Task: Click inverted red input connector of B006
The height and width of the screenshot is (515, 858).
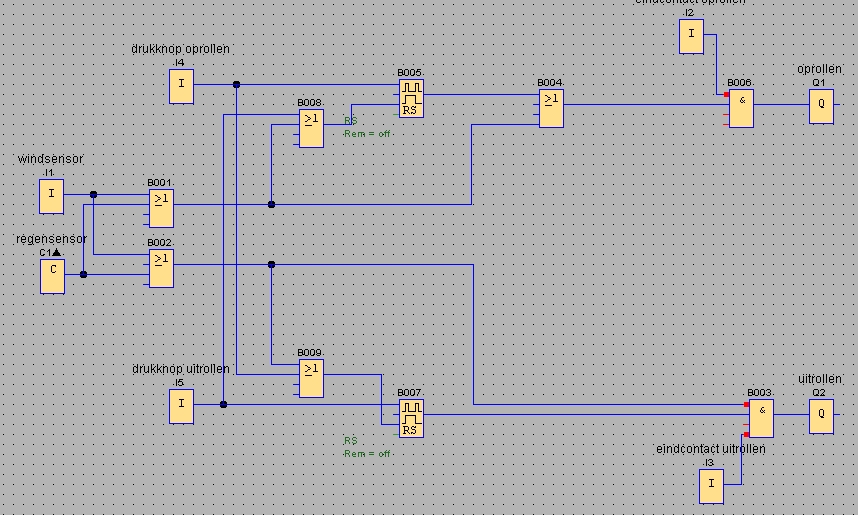Action: pyautogui.click(x=727, y=95)
